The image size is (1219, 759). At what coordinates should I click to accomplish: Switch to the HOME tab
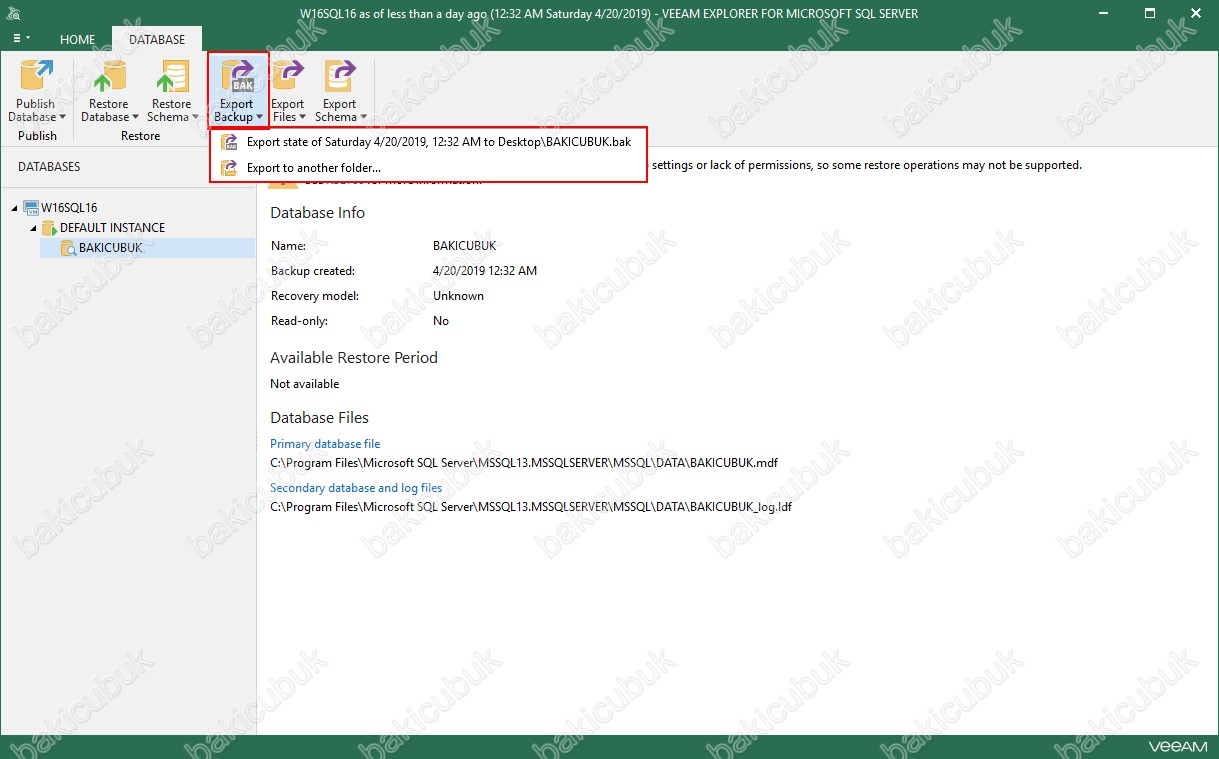78,40
